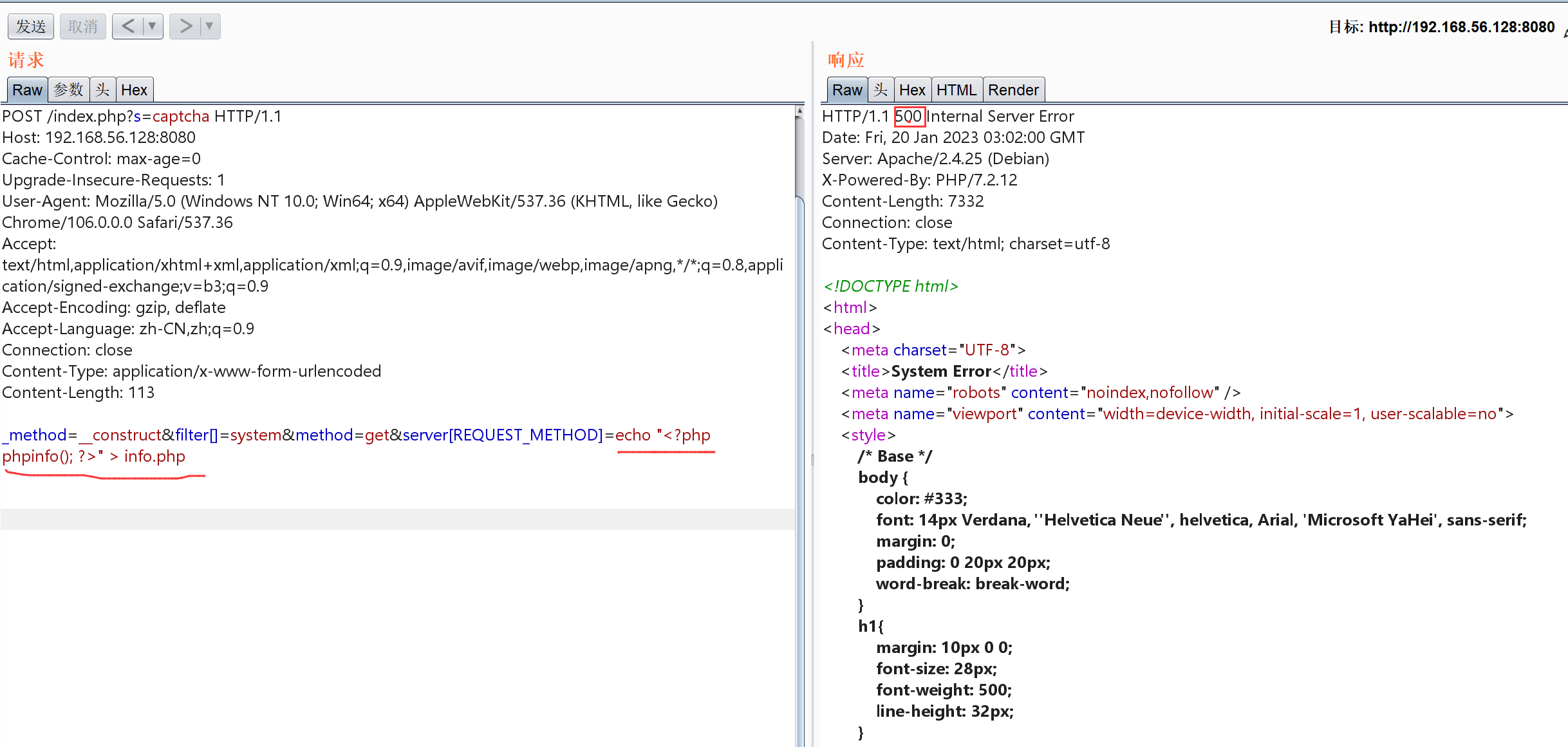Click the 取消 (Cancel) button
The width and height of the screenshot is (1568, 747).
83,26
